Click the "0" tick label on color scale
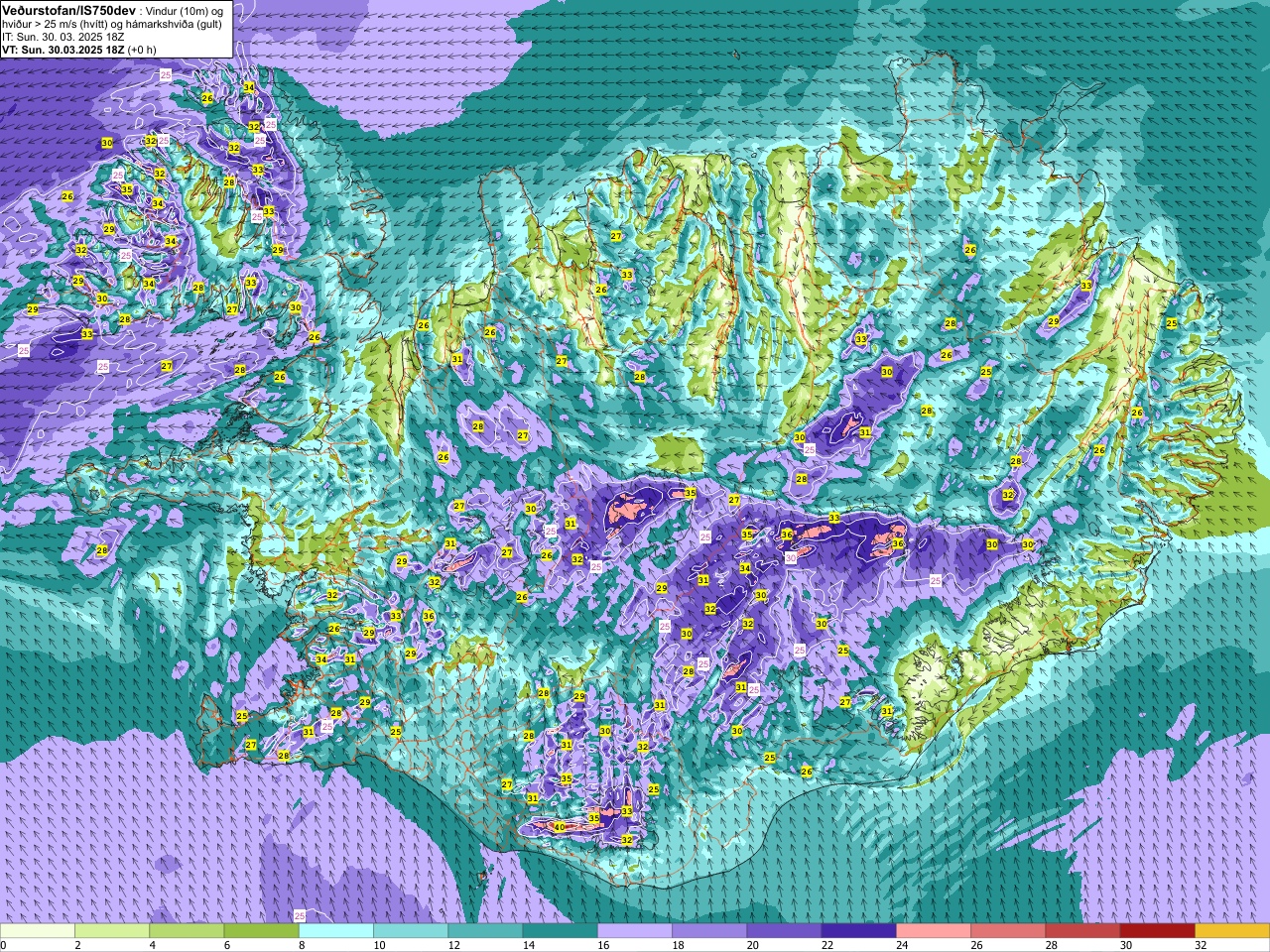1270x952 pixels. coord(3,945)
